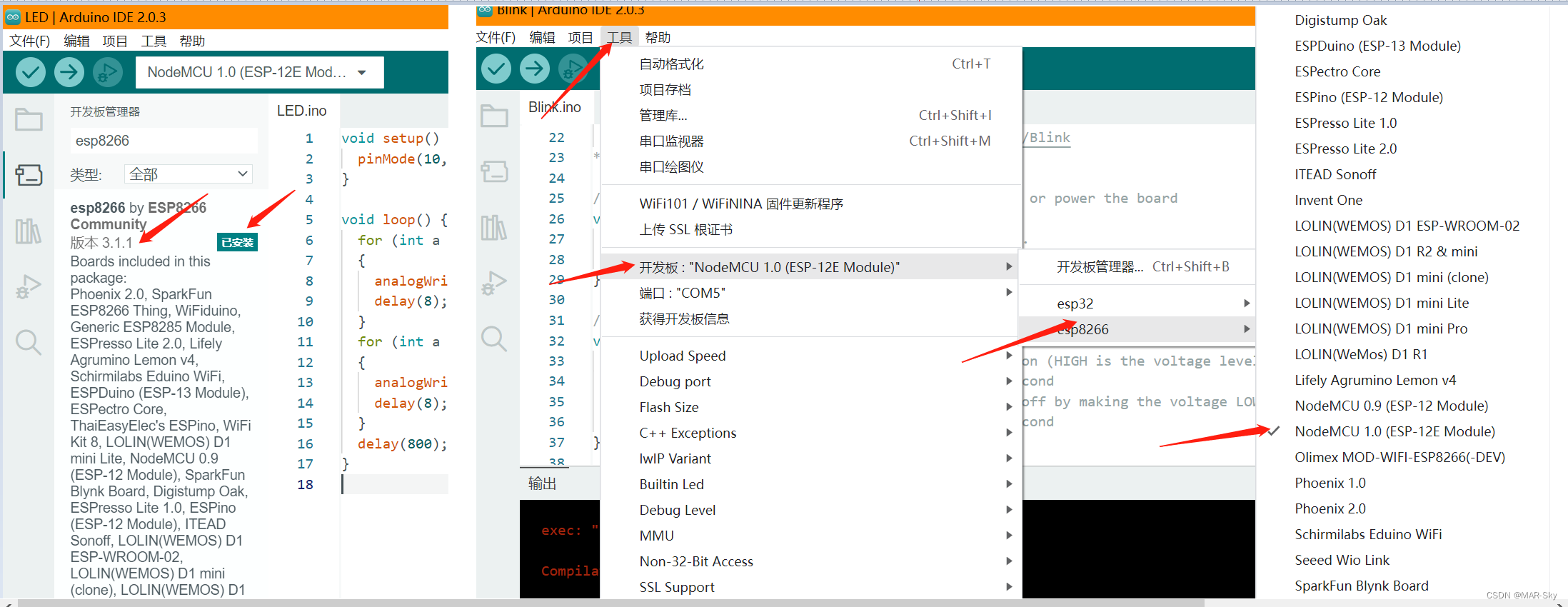This screenshot has height=607, width=1568.
Task: Open Search icon in LED window sidebar
Action: [29, 342]
